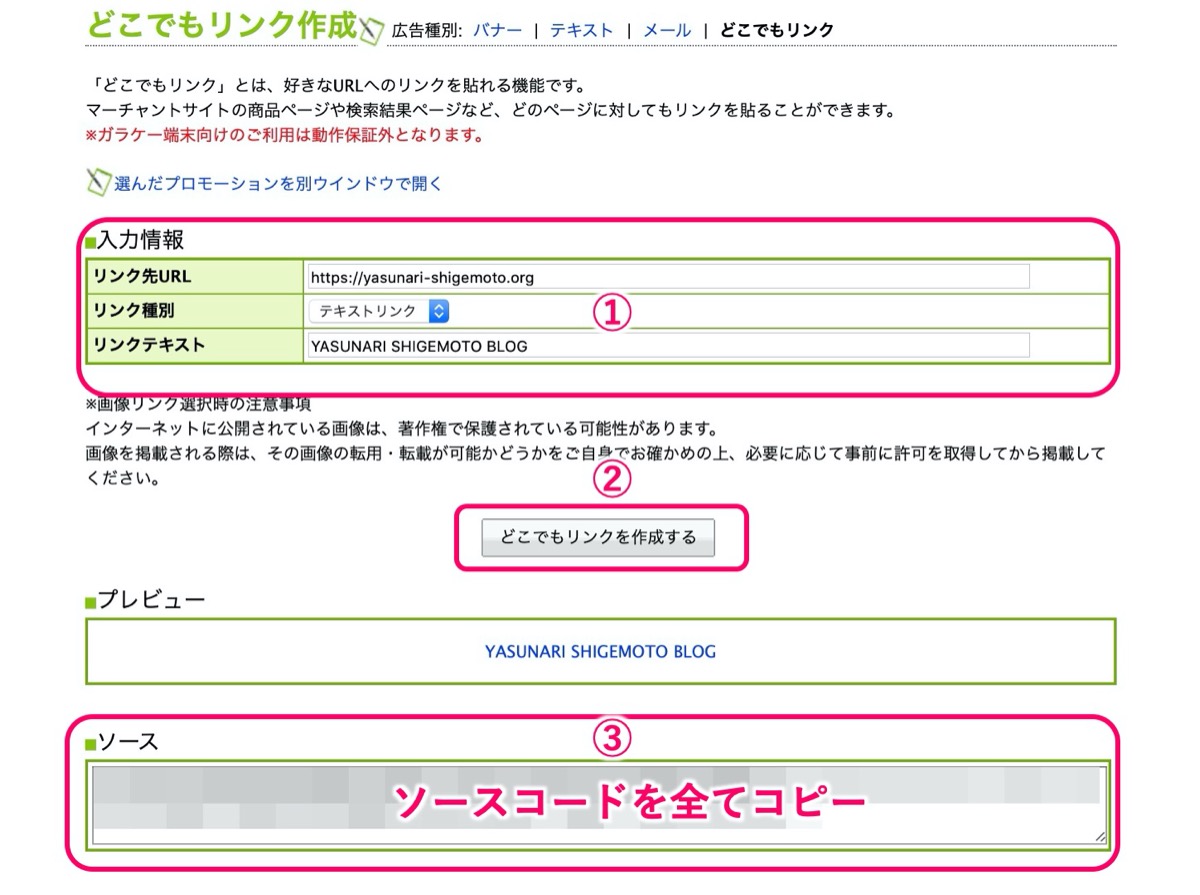
Task: Click the green square beside 入力情報 heading
Action: [x=91, y=242]
